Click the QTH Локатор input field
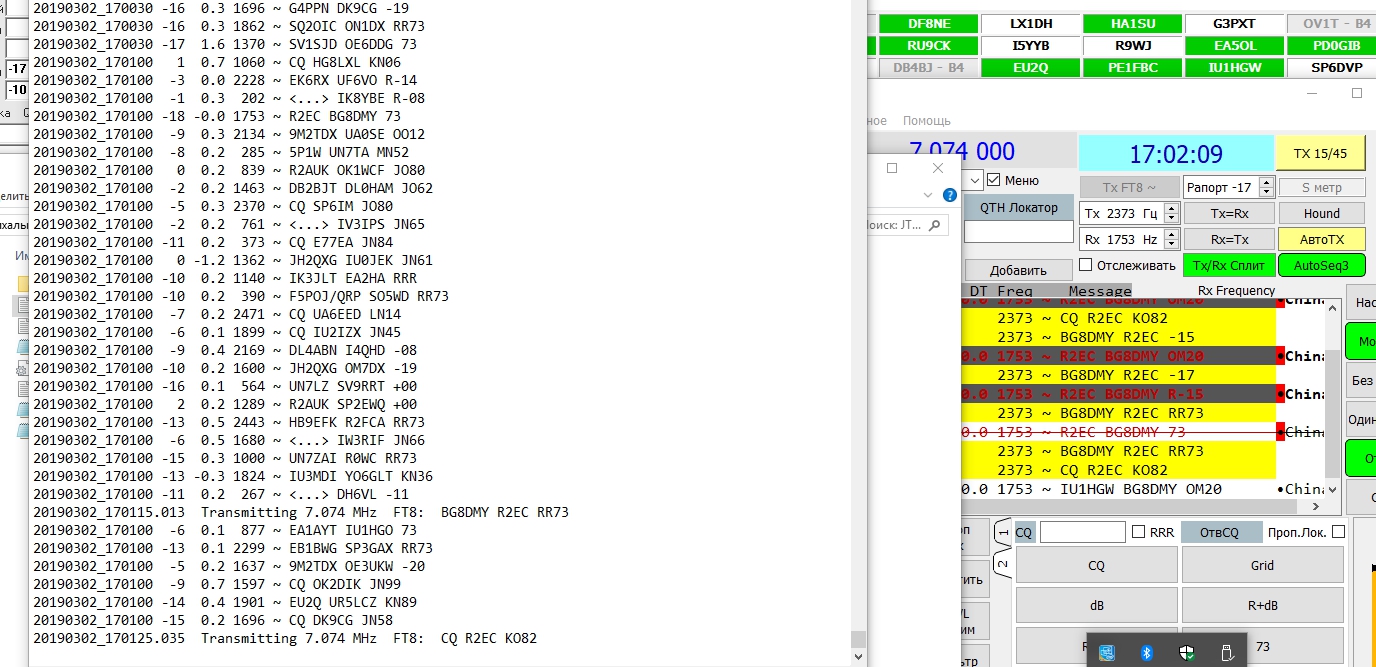Screen dimensions: 1376x667 pyautogui.click(x=1016, y=232)
